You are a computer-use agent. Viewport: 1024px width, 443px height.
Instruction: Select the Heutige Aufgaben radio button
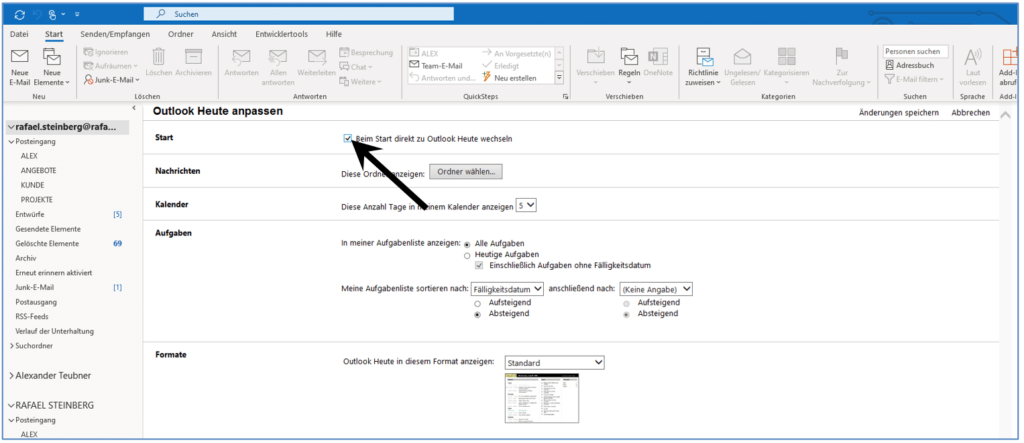tap(467, 255)
